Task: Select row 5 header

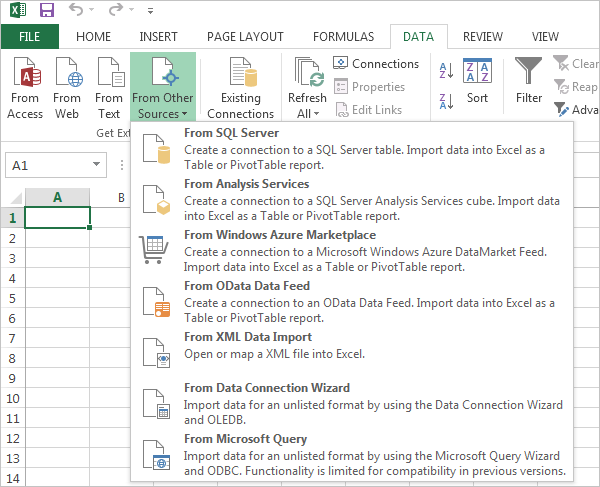Action: (x=12, y=298)
